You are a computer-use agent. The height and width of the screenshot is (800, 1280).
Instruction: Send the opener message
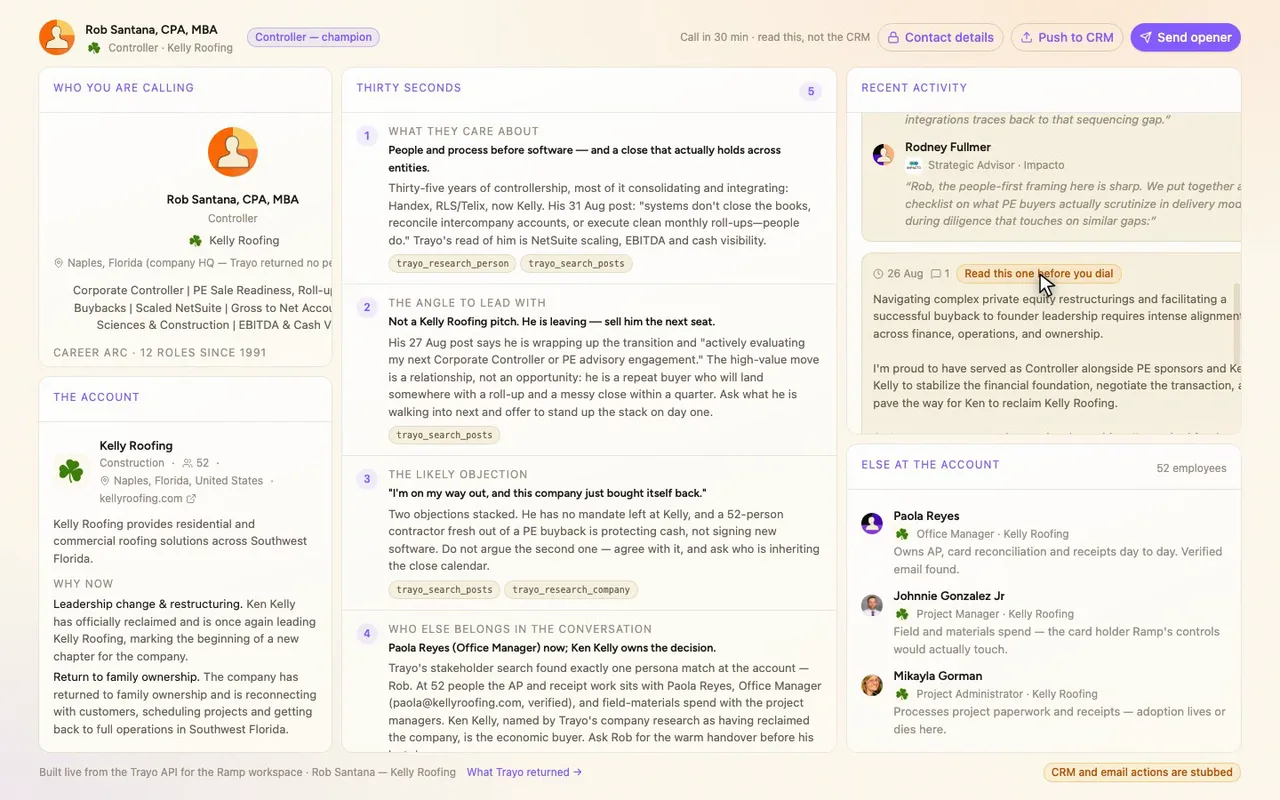click(x=1185, y=38)
